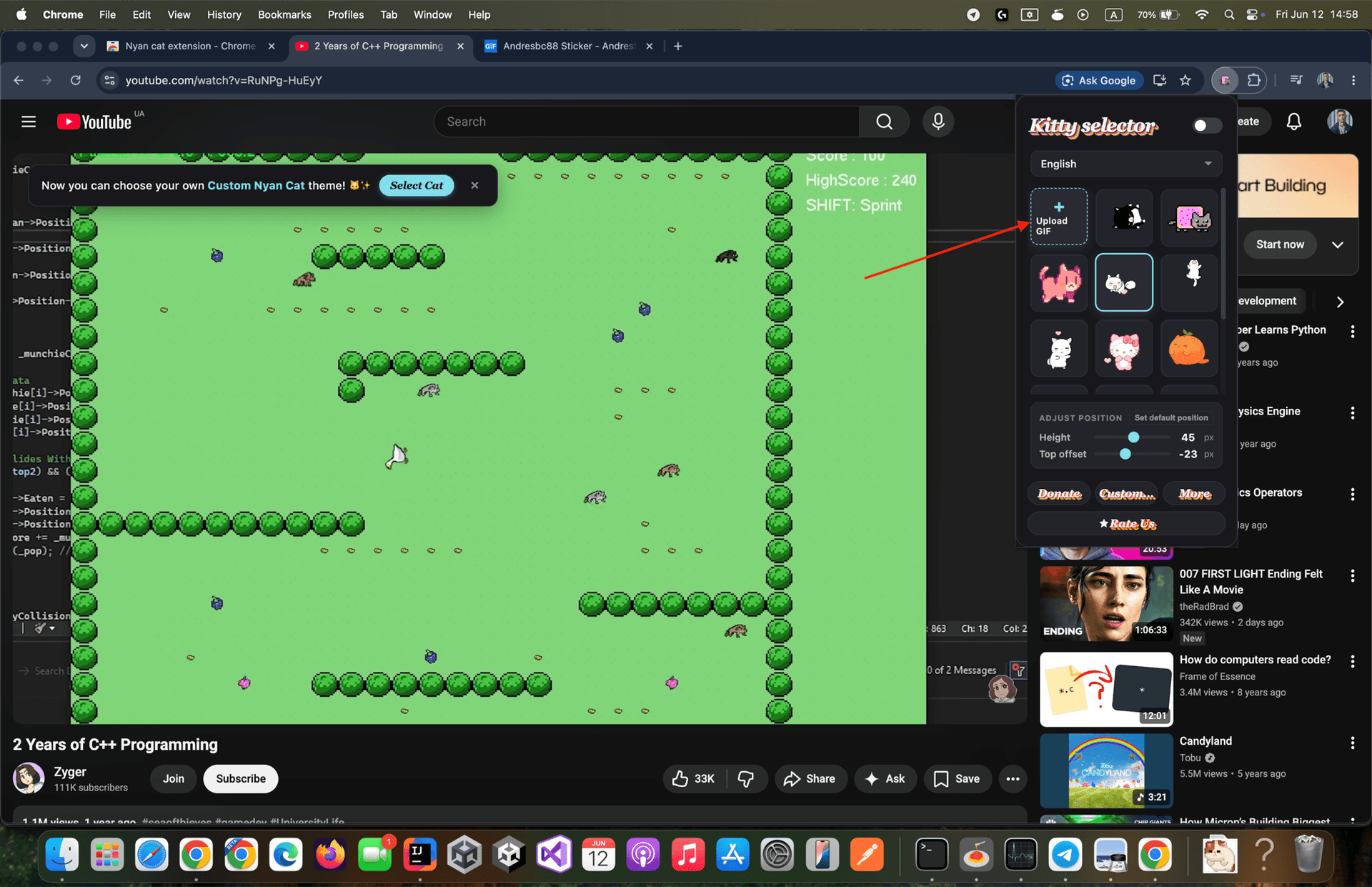
Task: Click the More button in Kitty selector
Action: (1194, 494)
